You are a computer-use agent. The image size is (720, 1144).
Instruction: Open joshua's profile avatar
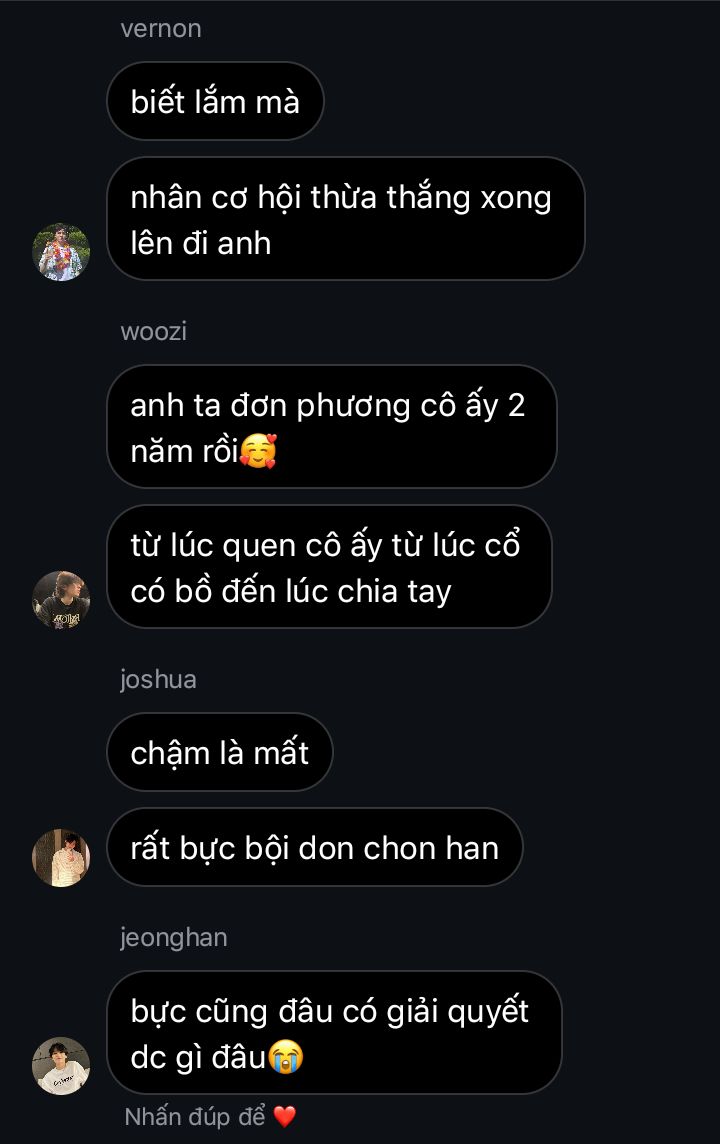pos(61,858)
